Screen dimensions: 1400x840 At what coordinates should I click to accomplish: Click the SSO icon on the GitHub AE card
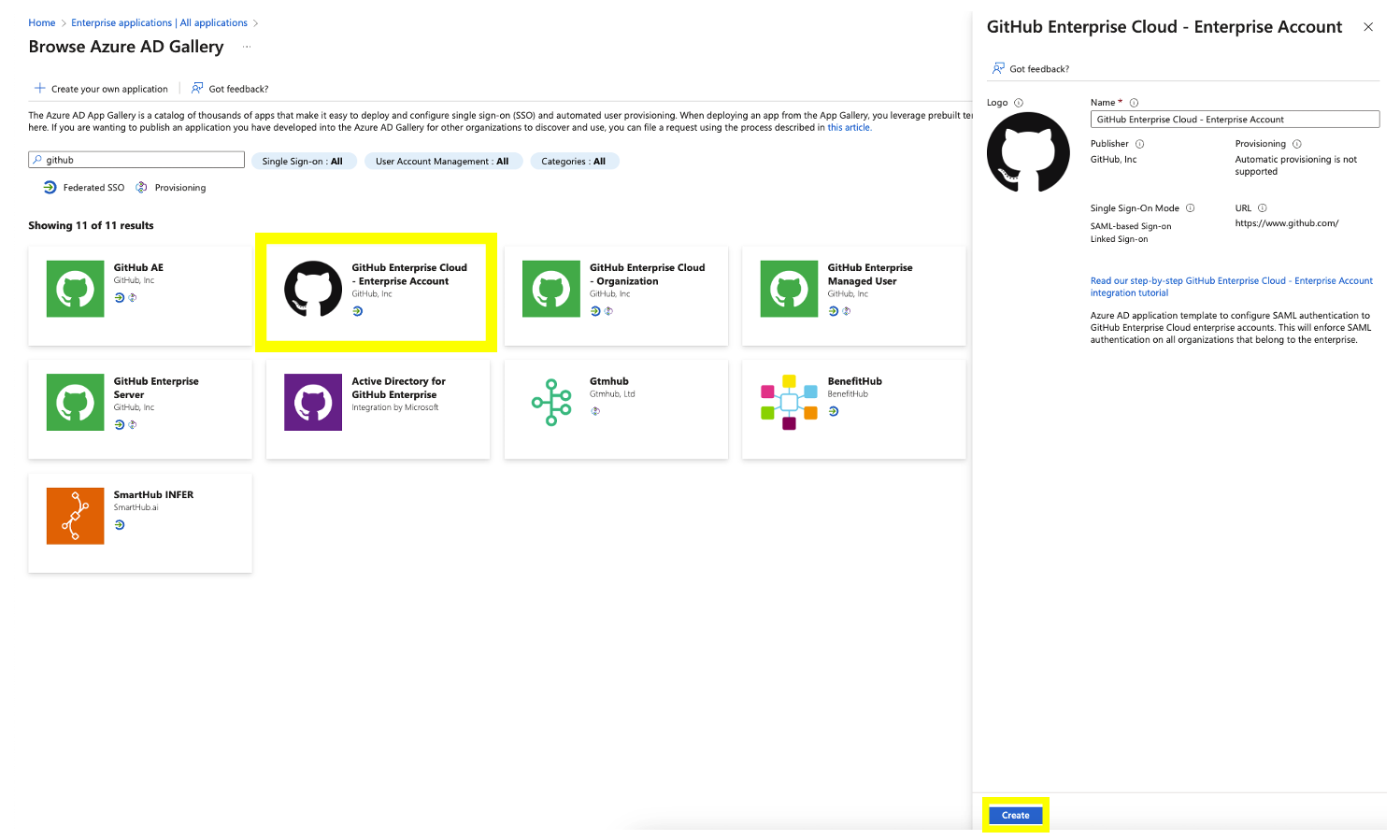[x=120, y=298]
